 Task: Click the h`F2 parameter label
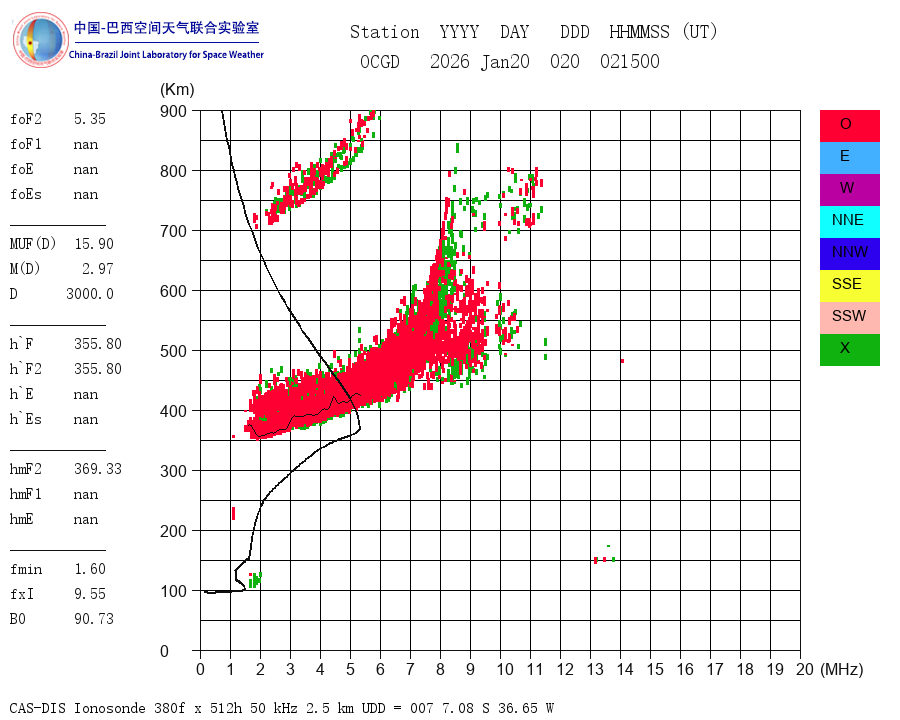tap(26, 369)
